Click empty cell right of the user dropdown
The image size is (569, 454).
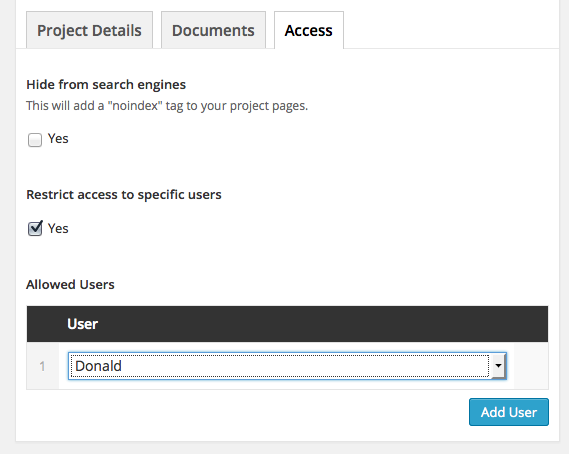point(531,366)
